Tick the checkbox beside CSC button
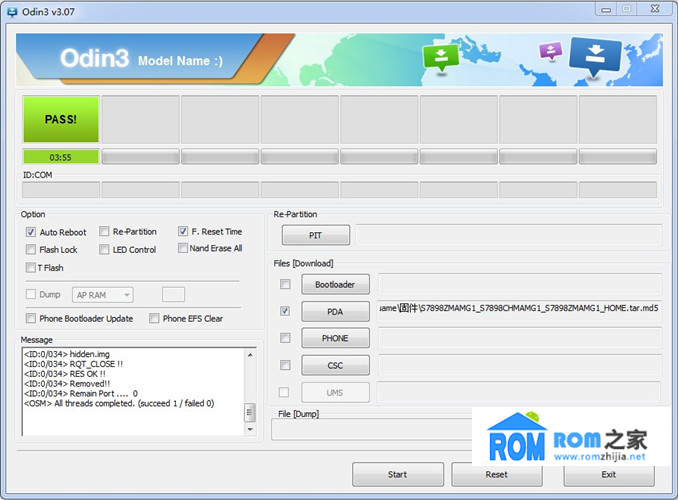678x500 pixels. (x=285, y=365)
